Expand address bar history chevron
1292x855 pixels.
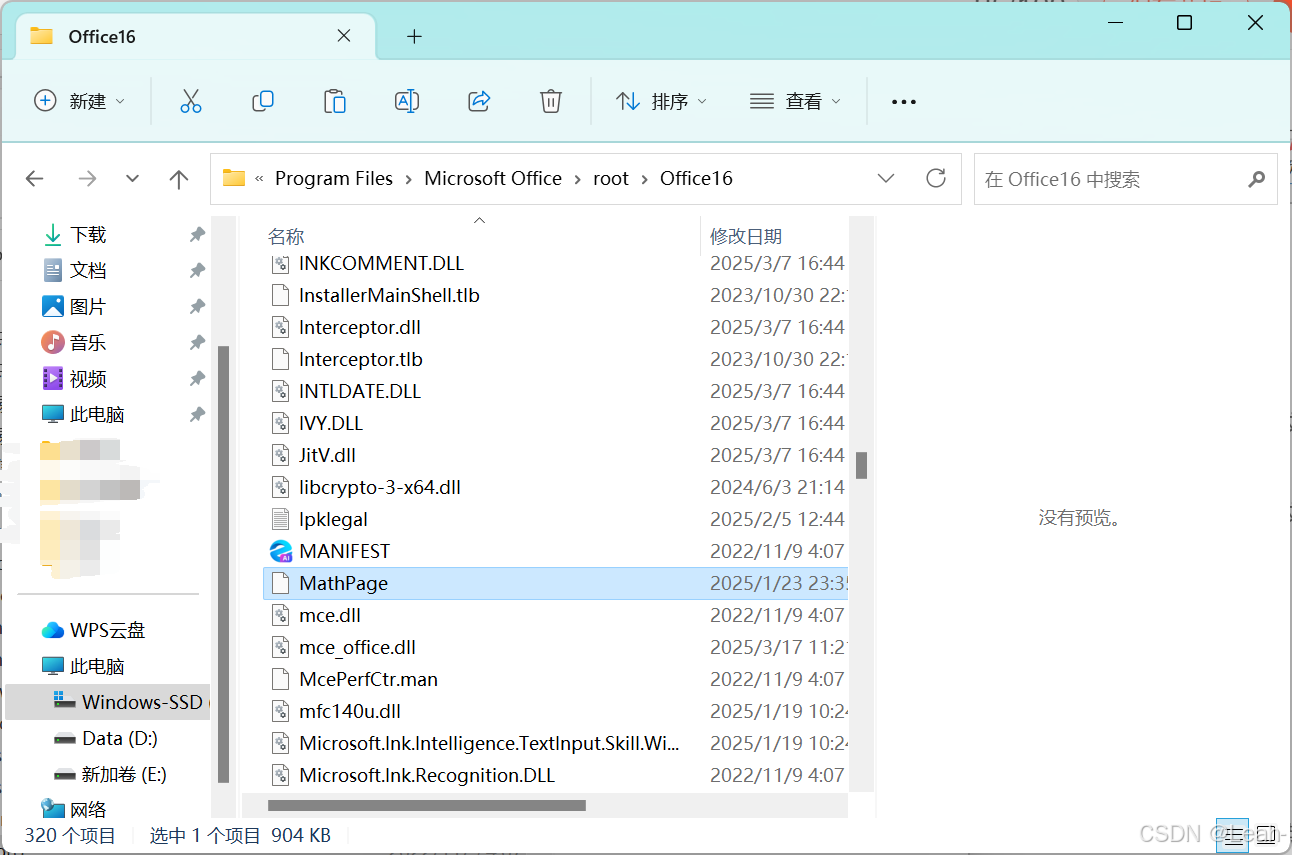tap(886, 178)
